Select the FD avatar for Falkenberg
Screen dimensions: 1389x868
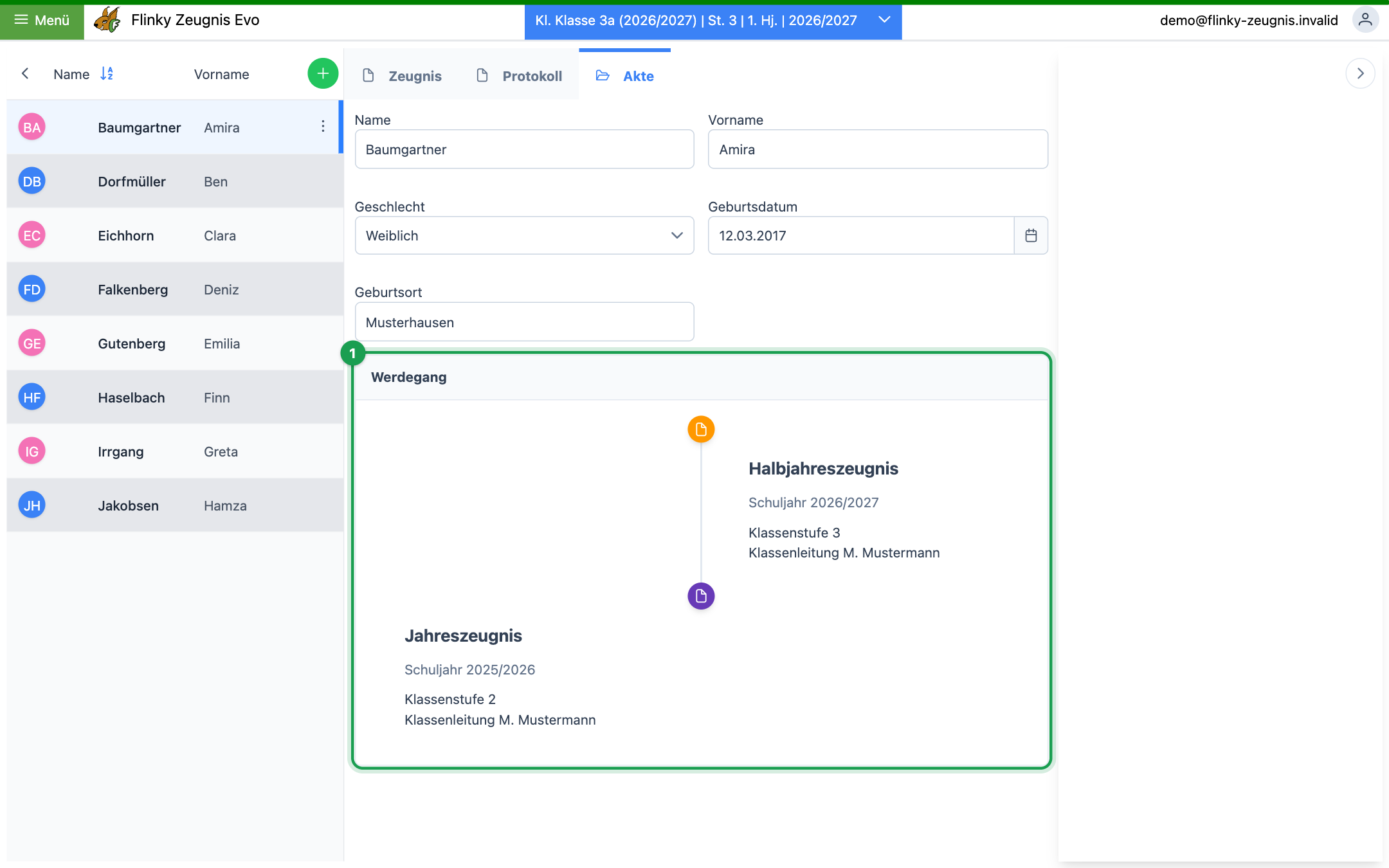(x=32, y=289)
